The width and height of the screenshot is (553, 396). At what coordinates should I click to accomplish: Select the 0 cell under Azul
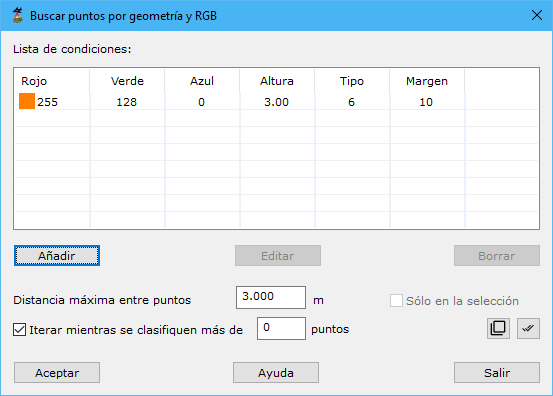click(x=201, y=102)
